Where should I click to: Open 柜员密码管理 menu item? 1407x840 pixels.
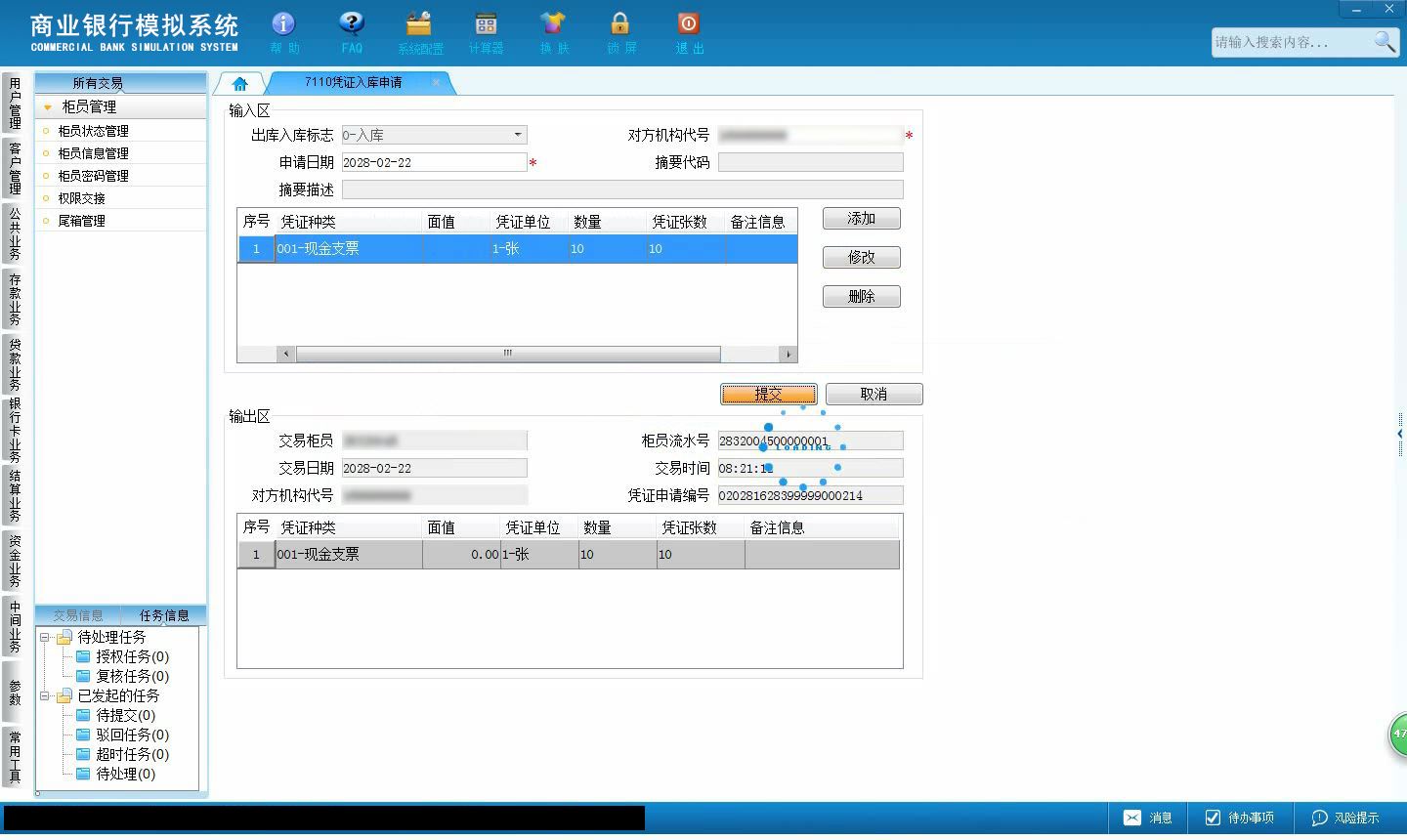click(93, 176)
